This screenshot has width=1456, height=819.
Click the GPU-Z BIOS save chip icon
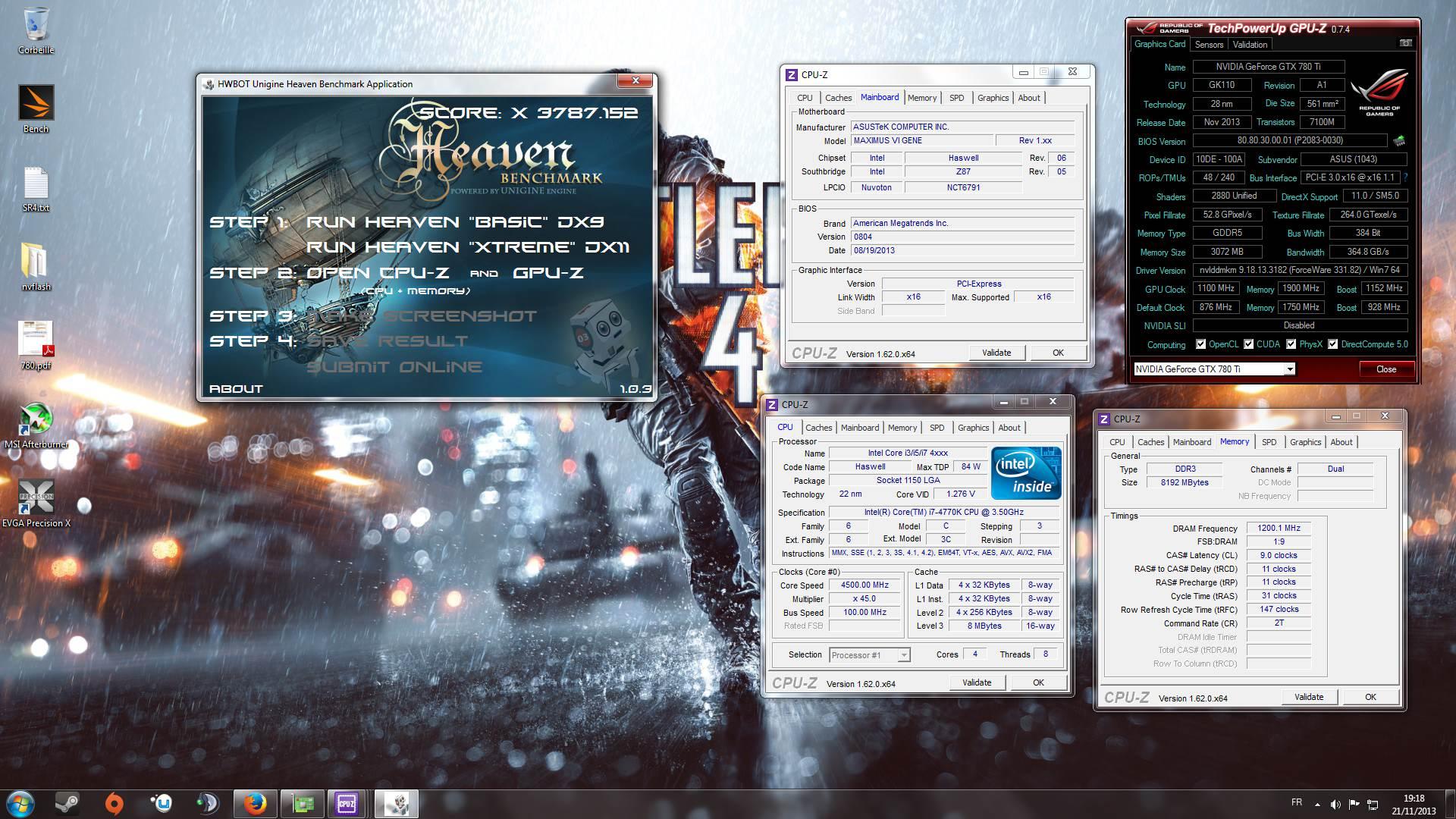(1399, 140)
